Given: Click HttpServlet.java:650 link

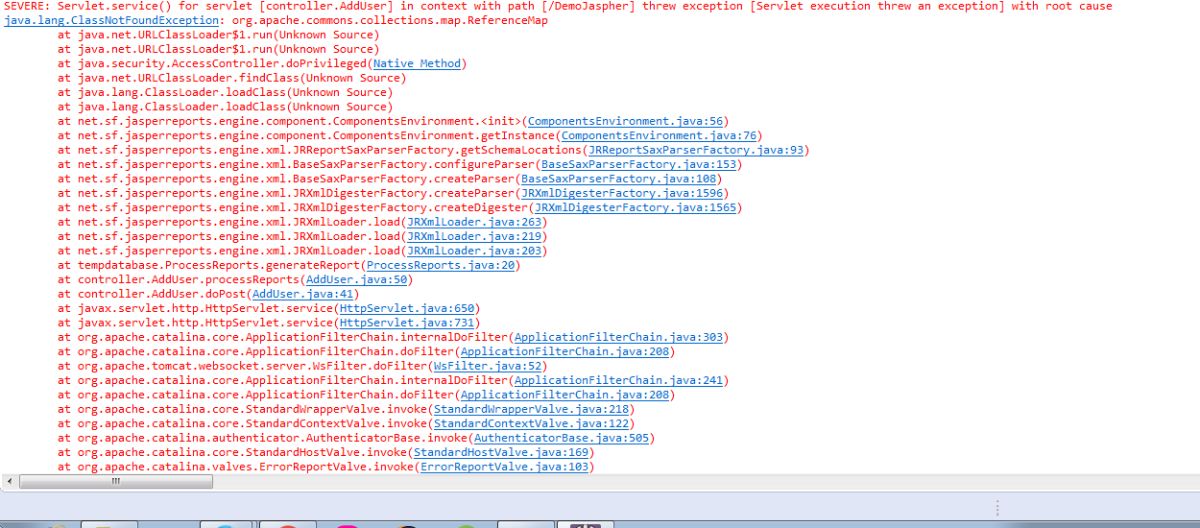Looking at the screenshot, I should click(x=407, y=309).
